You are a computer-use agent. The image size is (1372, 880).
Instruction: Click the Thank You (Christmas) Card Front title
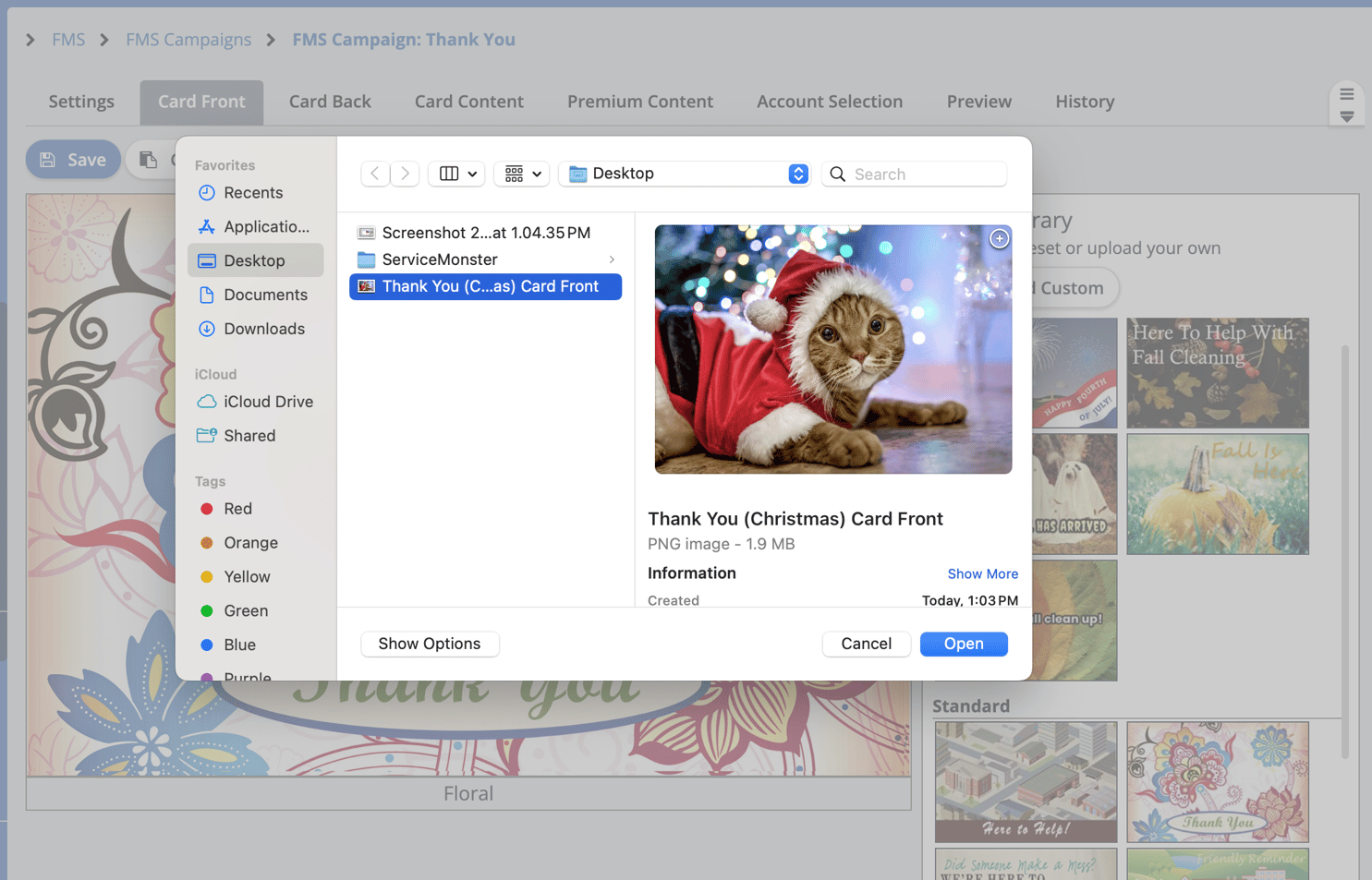coord(795,519)
